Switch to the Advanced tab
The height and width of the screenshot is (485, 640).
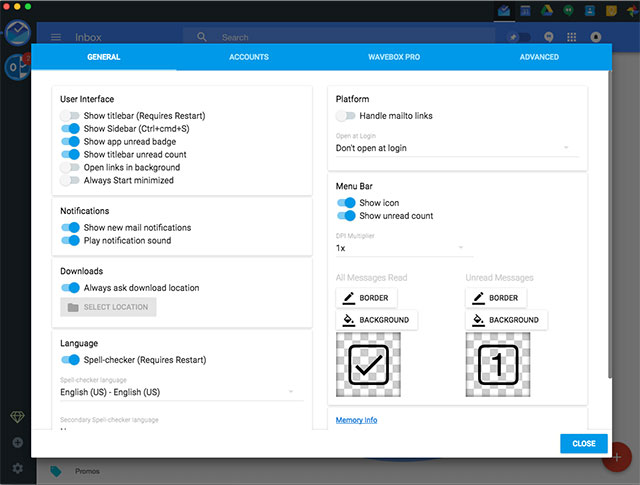click(539, 57)
